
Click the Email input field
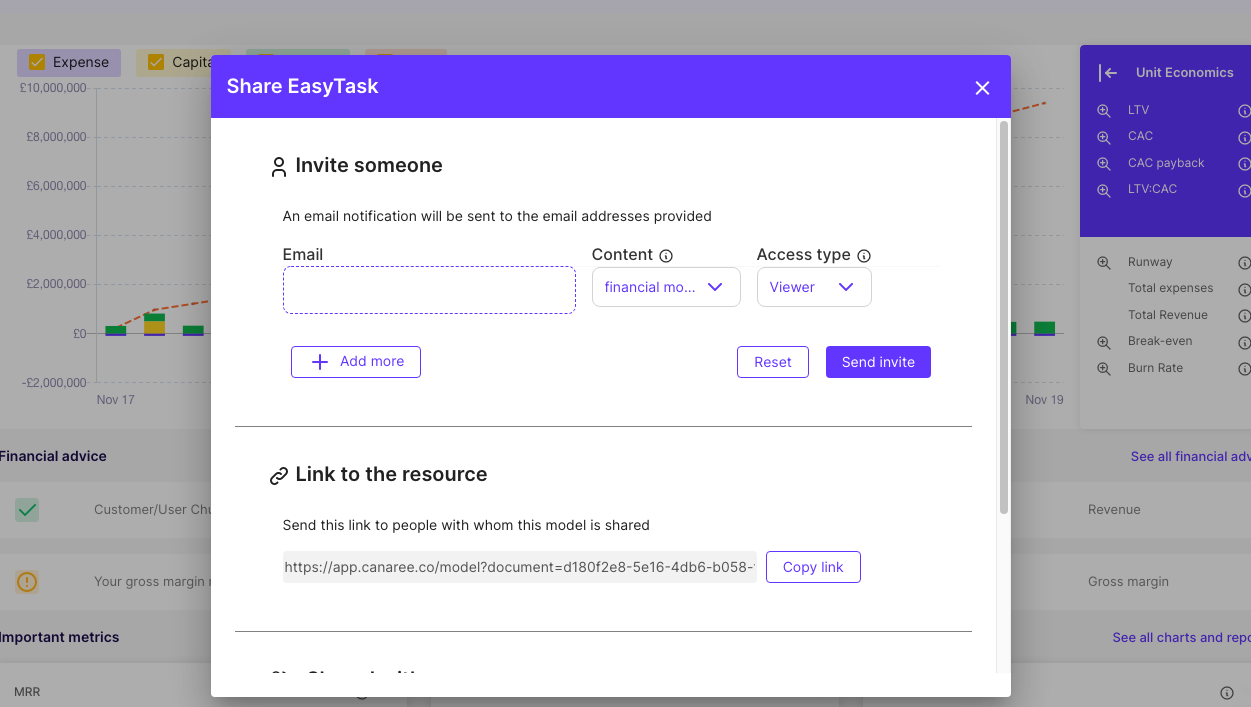click(x=429, y=290)
